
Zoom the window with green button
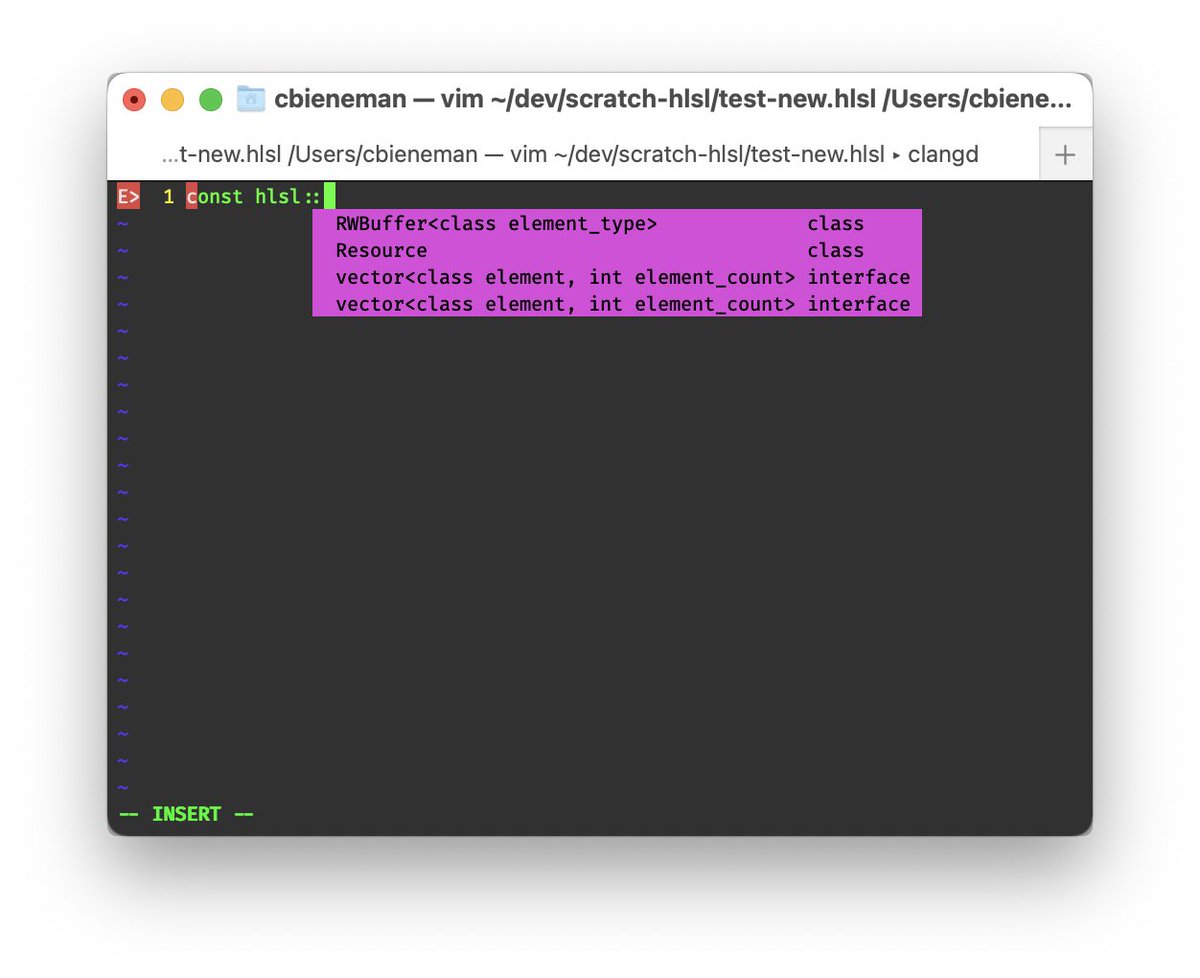point(210,99)
